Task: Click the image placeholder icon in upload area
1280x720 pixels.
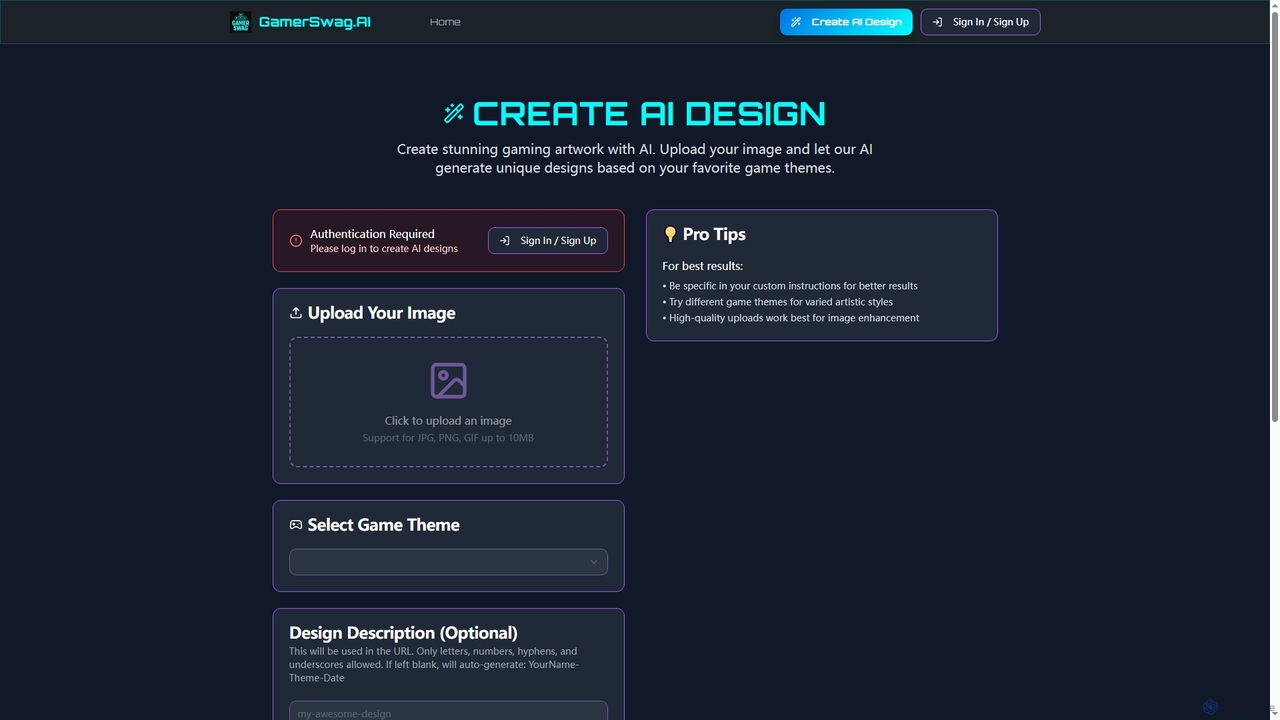Action: [448, 381]
